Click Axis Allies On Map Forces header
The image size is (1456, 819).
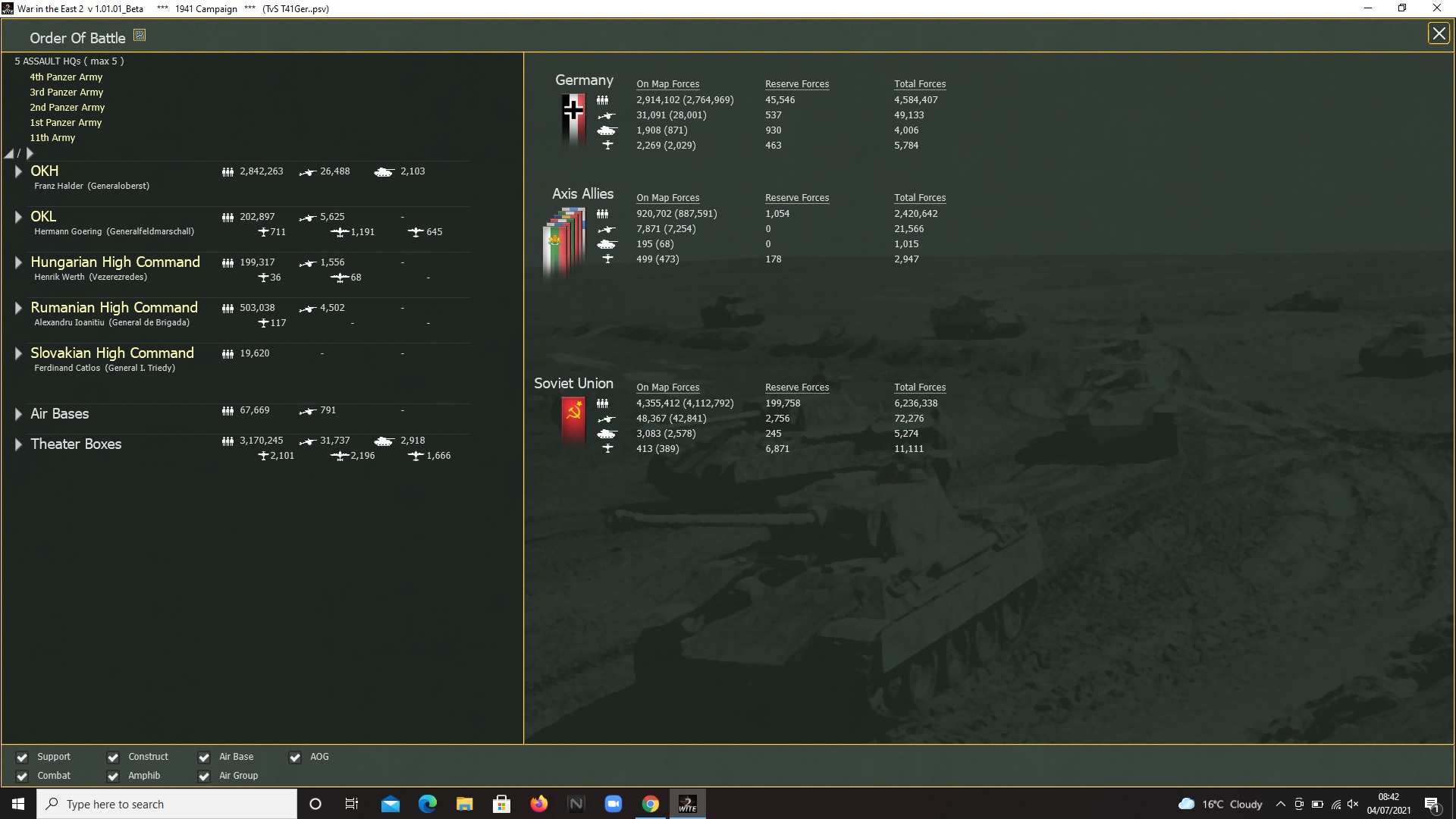click(x=667, y=198)
